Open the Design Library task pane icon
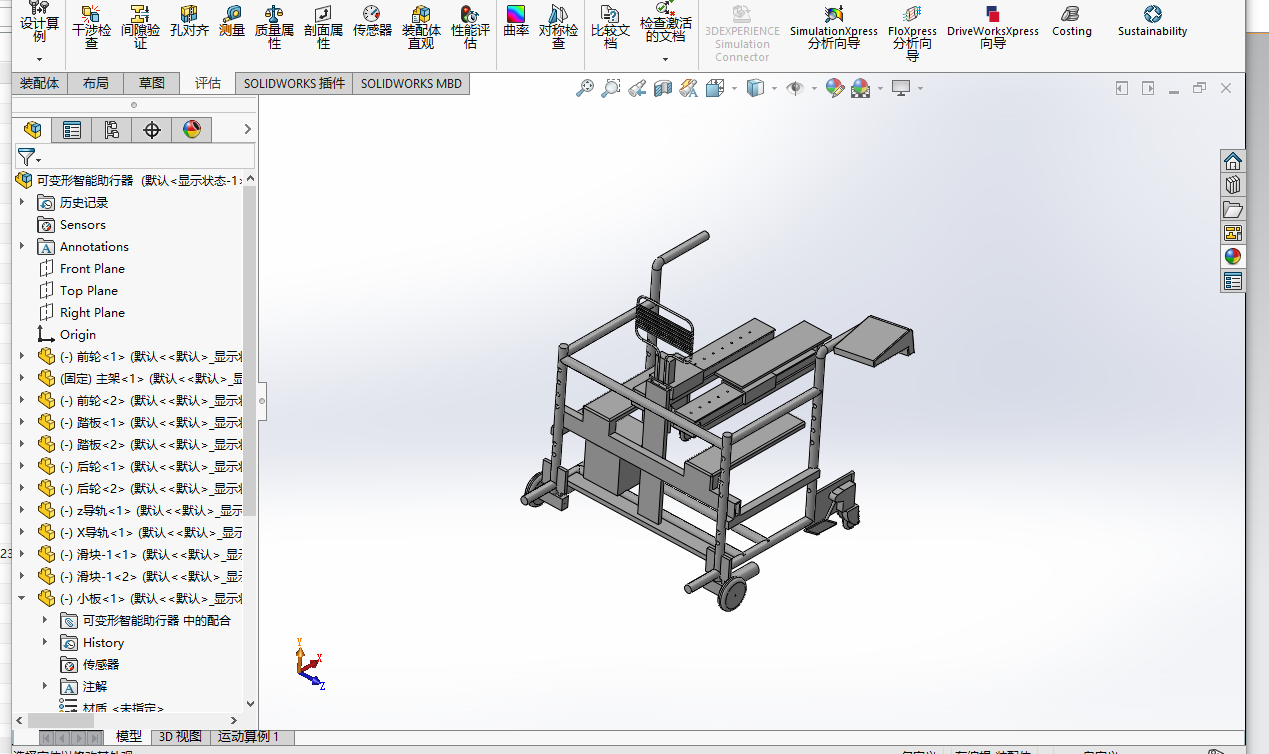 tap(1233, 185)
